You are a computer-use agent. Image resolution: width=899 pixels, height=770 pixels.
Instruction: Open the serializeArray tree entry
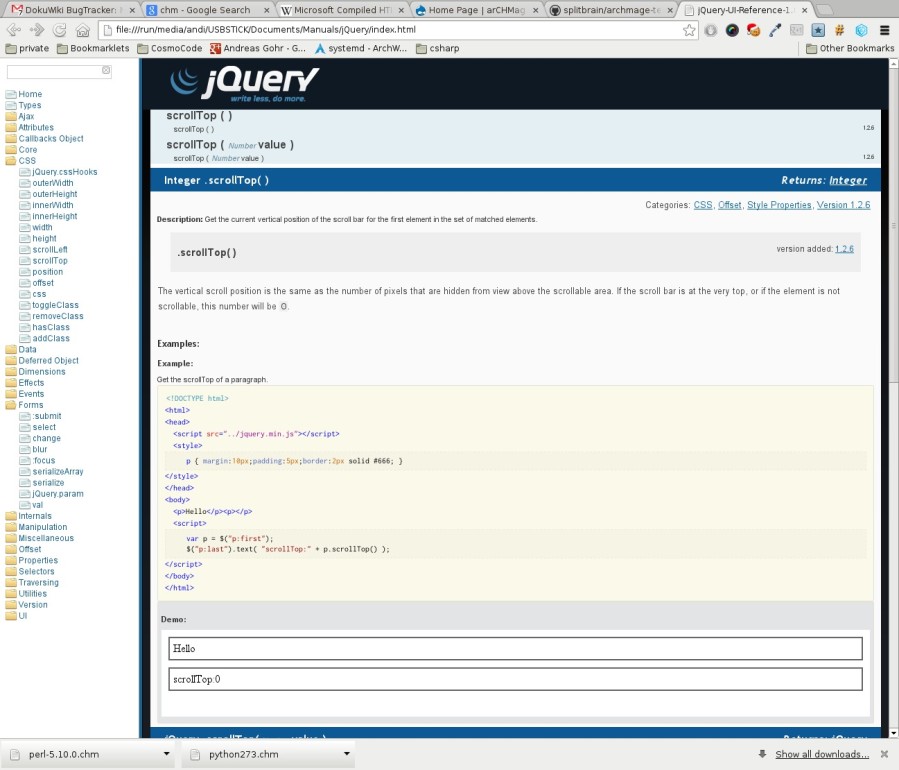click(x=58, y=471)
